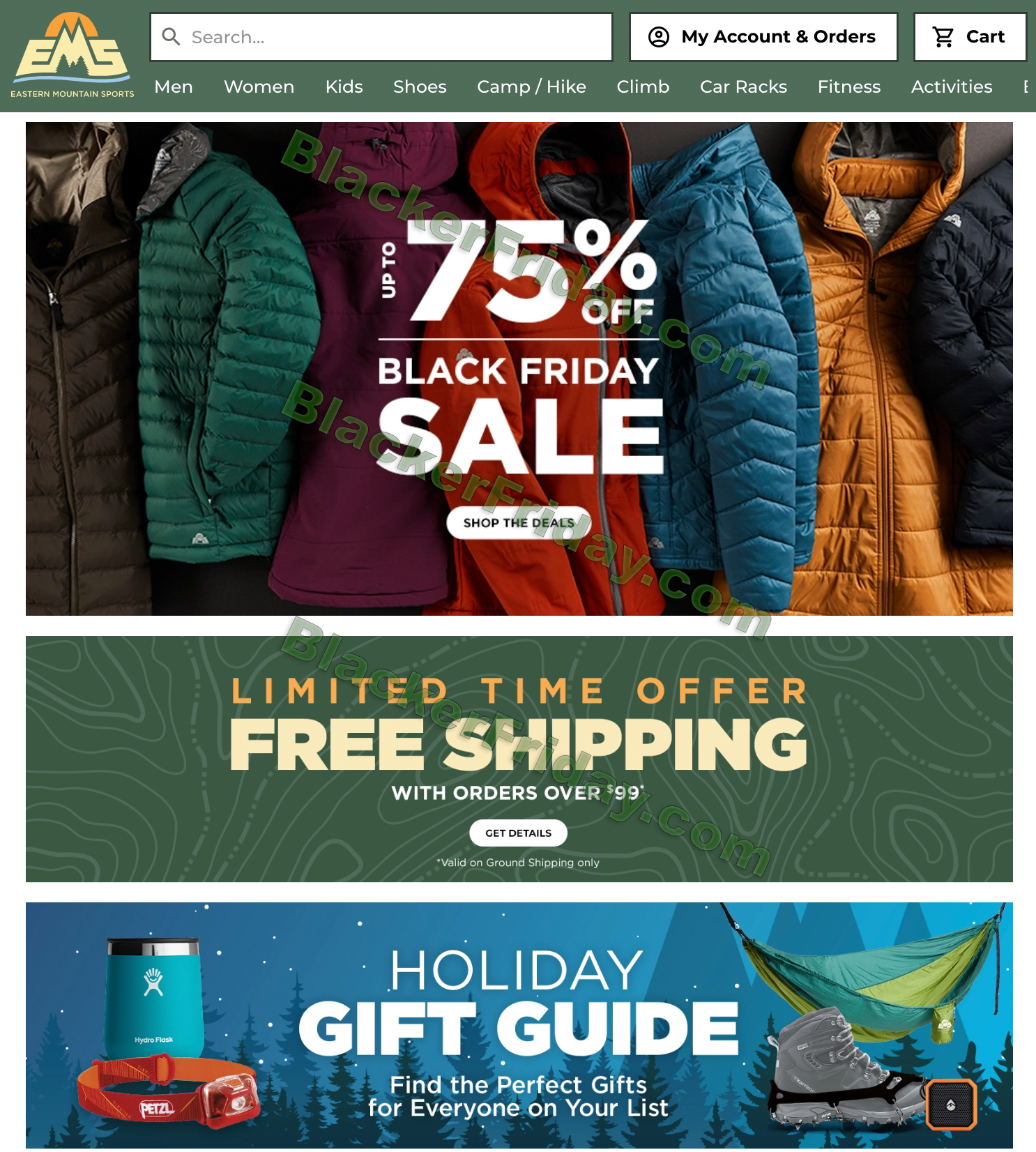The width and height of the screenshot is (1036, 1152).
Task: Click the account profile icon
Action: tap(659, 36)
